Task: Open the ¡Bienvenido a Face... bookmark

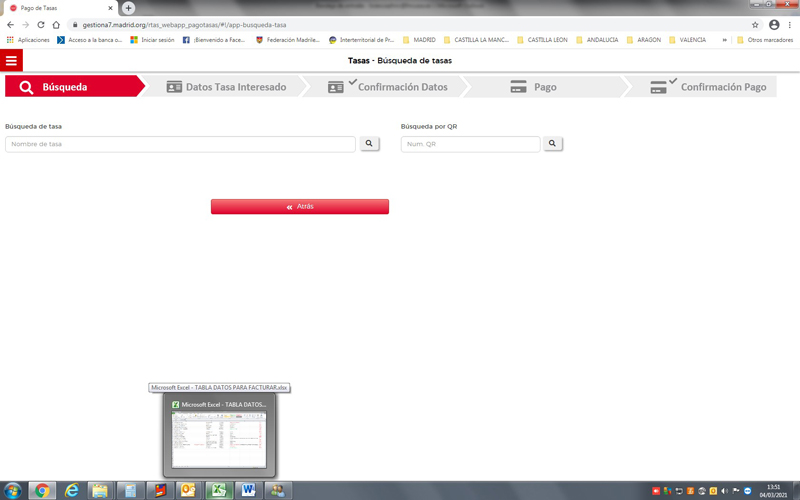Action: [x=214, y=40]
